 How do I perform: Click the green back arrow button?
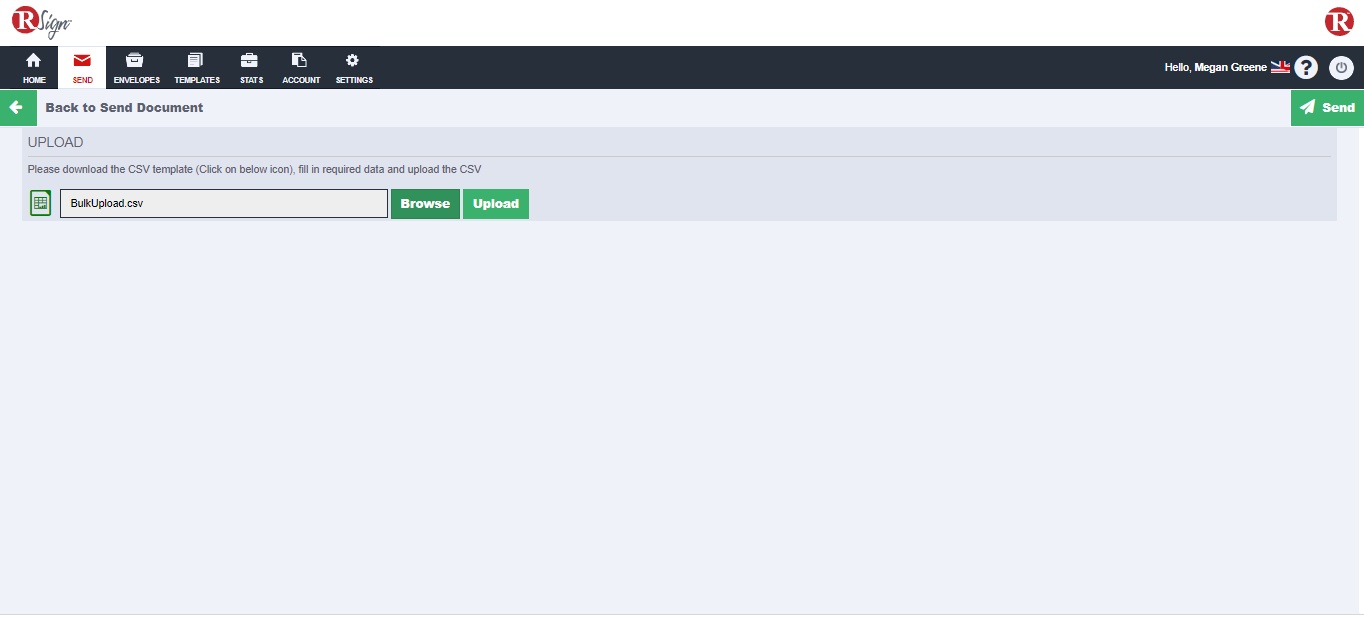(17, 107)
